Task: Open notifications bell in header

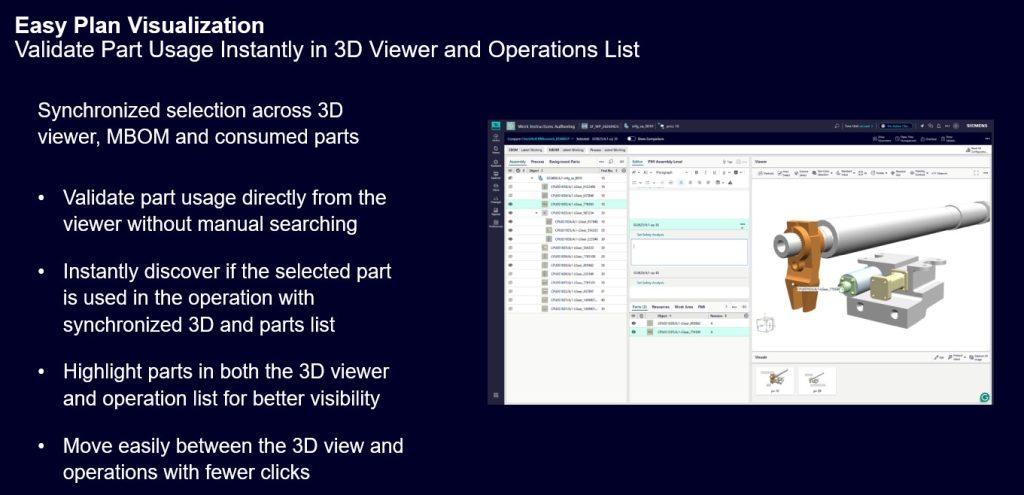Action: [938, 126]
